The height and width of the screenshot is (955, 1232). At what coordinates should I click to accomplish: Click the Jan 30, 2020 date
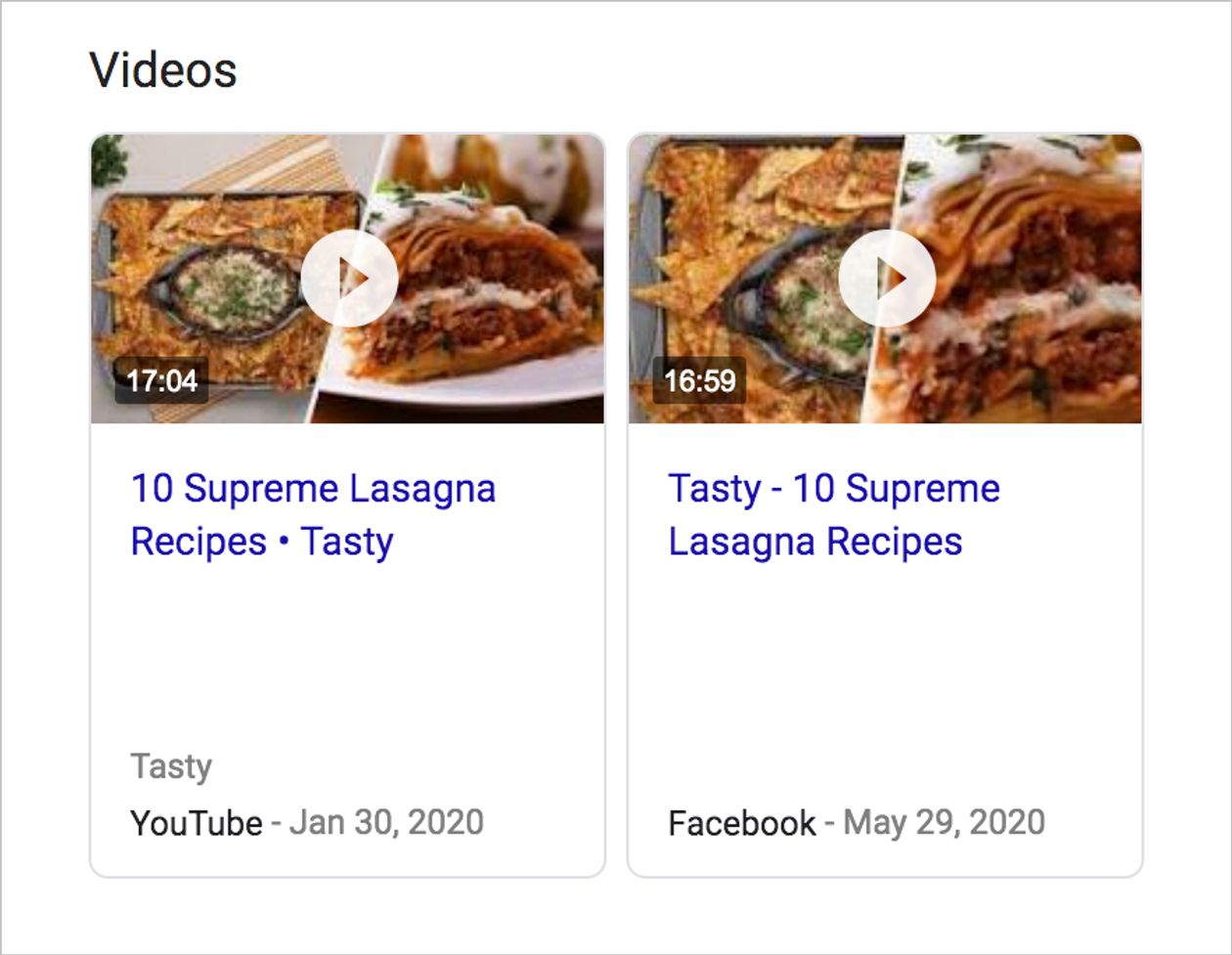[x=387, y=823]
